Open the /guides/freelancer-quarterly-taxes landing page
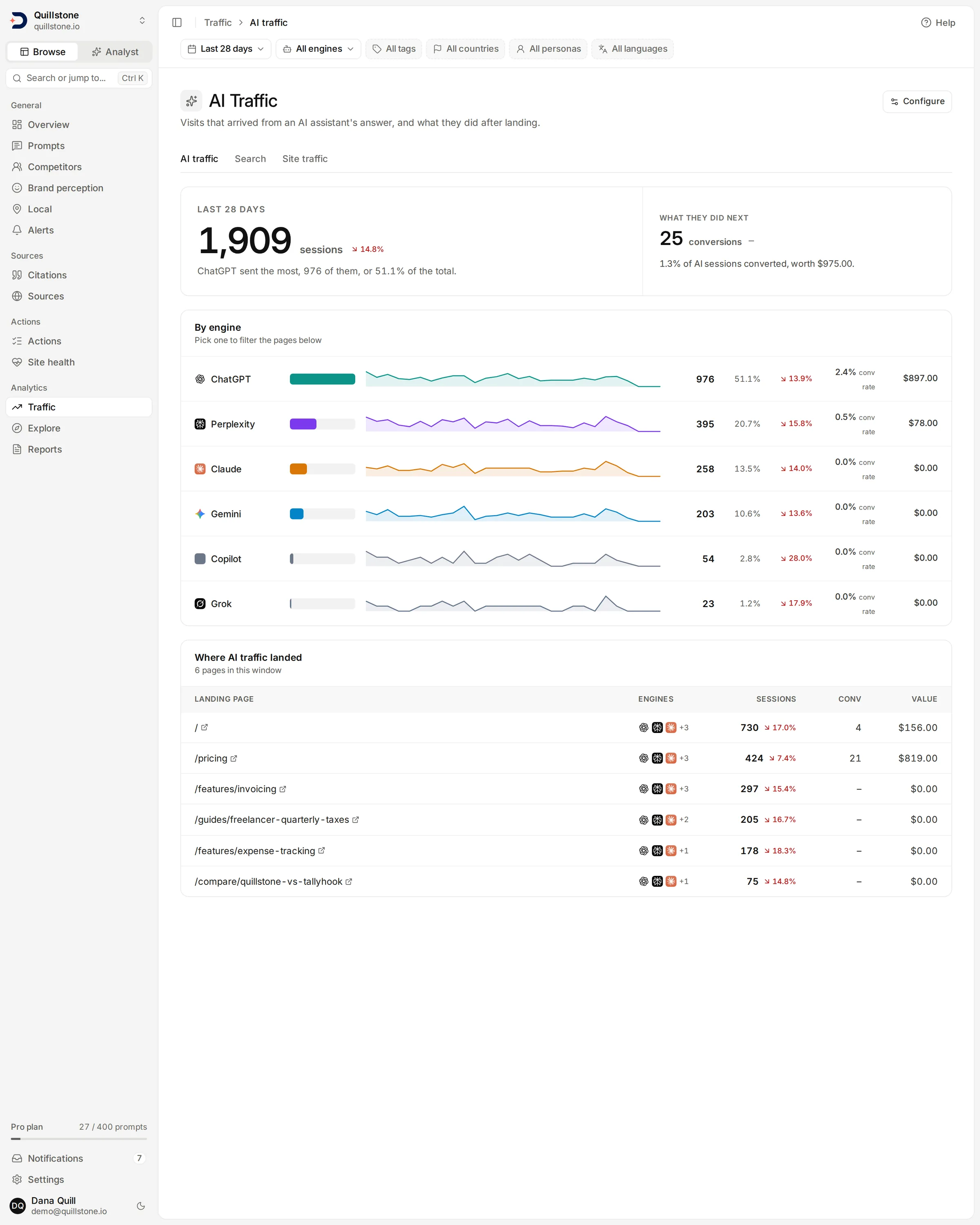The image size is (980, 1225). [272, 820]
